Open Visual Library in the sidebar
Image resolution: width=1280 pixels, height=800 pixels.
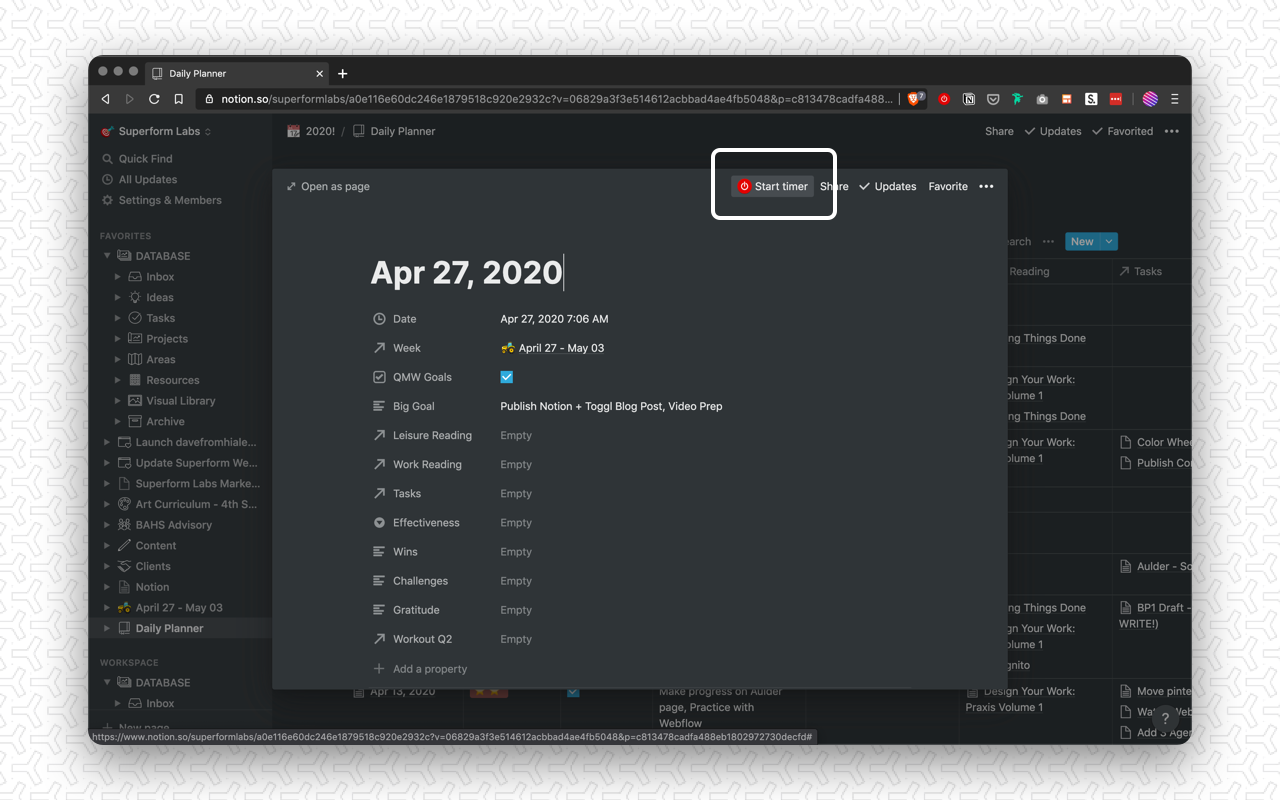coord(181,401)
